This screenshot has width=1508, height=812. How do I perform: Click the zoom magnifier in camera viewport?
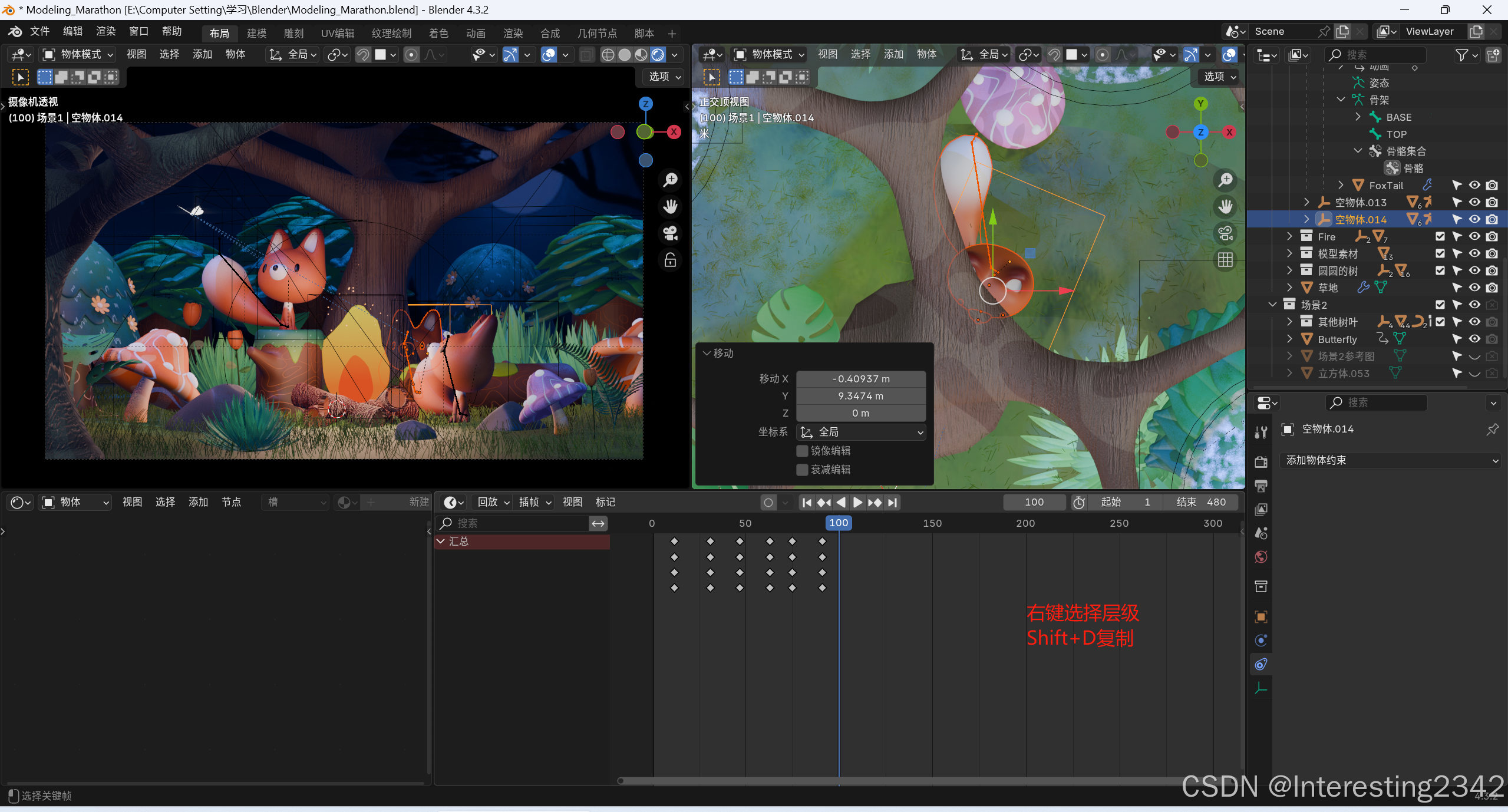click(670, 180)
